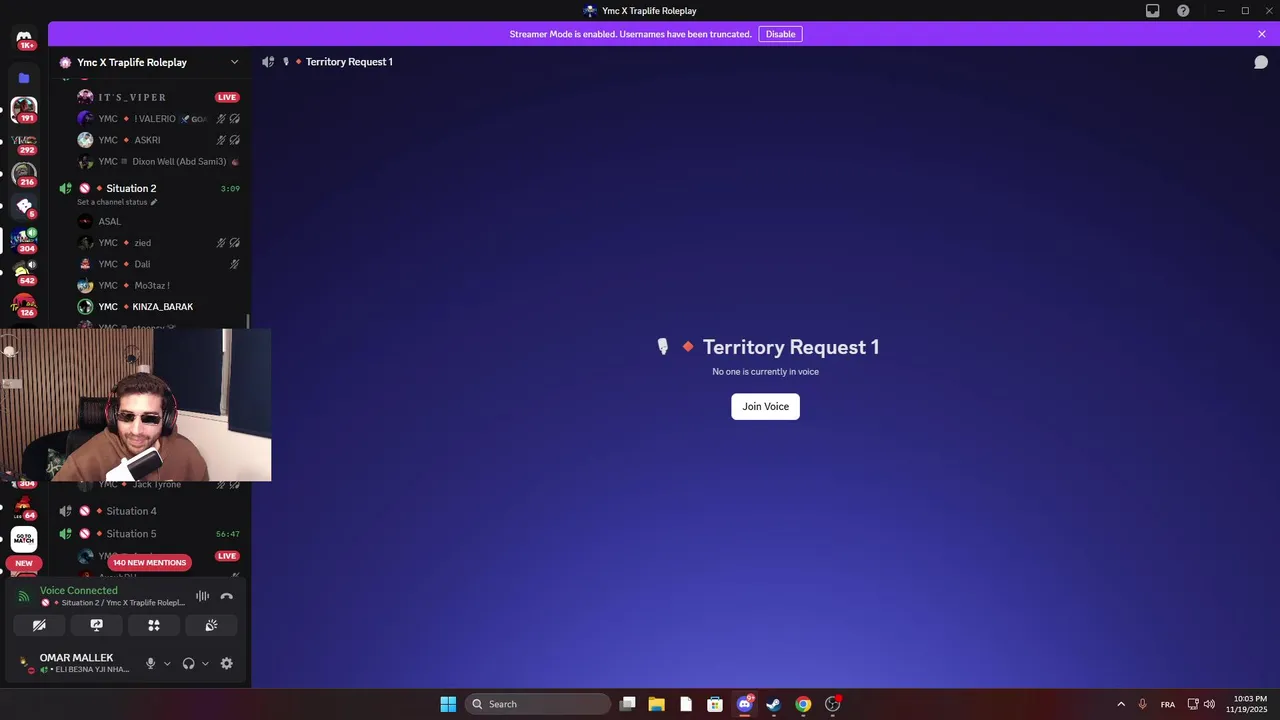Join Voice in Territory Request 1
The image size is (1280, 720).
(x=765, y=407)
